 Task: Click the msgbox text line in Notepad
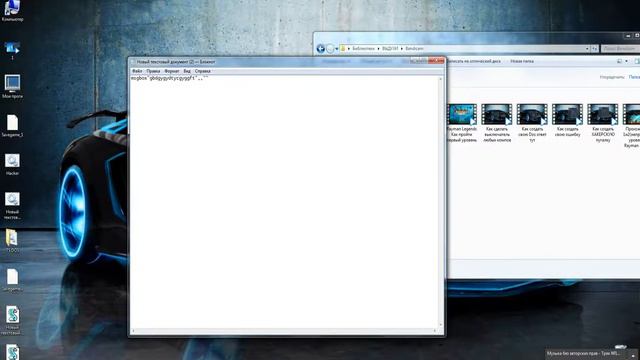[x=169, y=78]
